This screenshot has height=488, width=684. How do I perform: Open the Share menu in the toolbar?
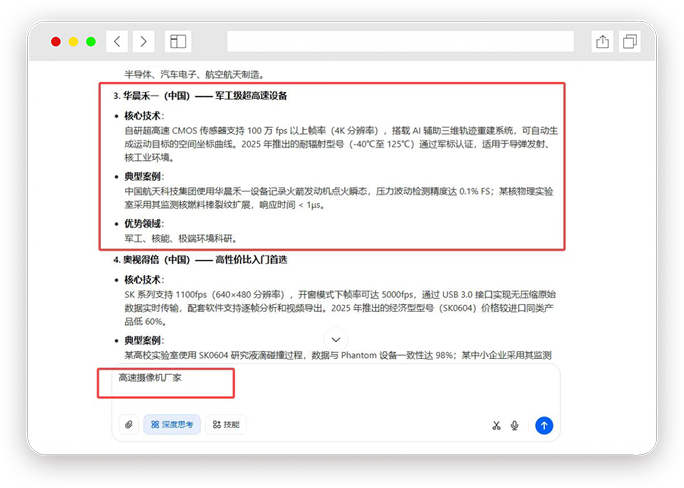click(x=602, y=41)
